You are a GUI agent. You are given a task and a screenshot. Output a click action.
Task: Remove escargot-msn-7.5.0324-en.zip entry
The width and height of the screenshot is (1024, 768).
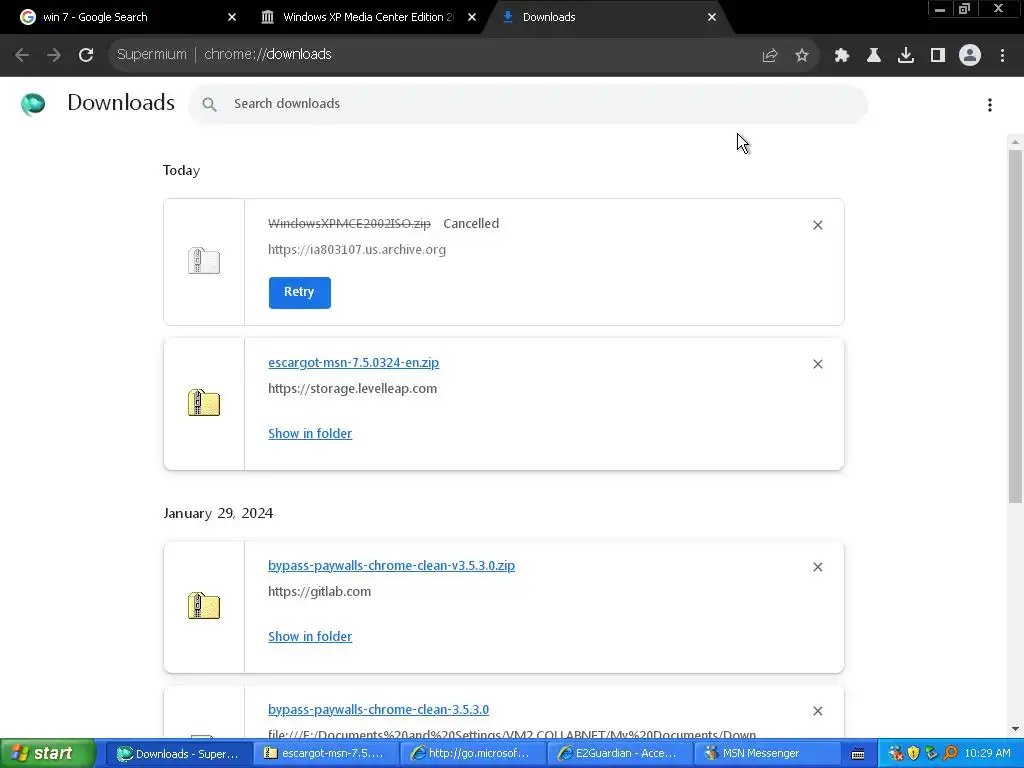coord(818,364)
